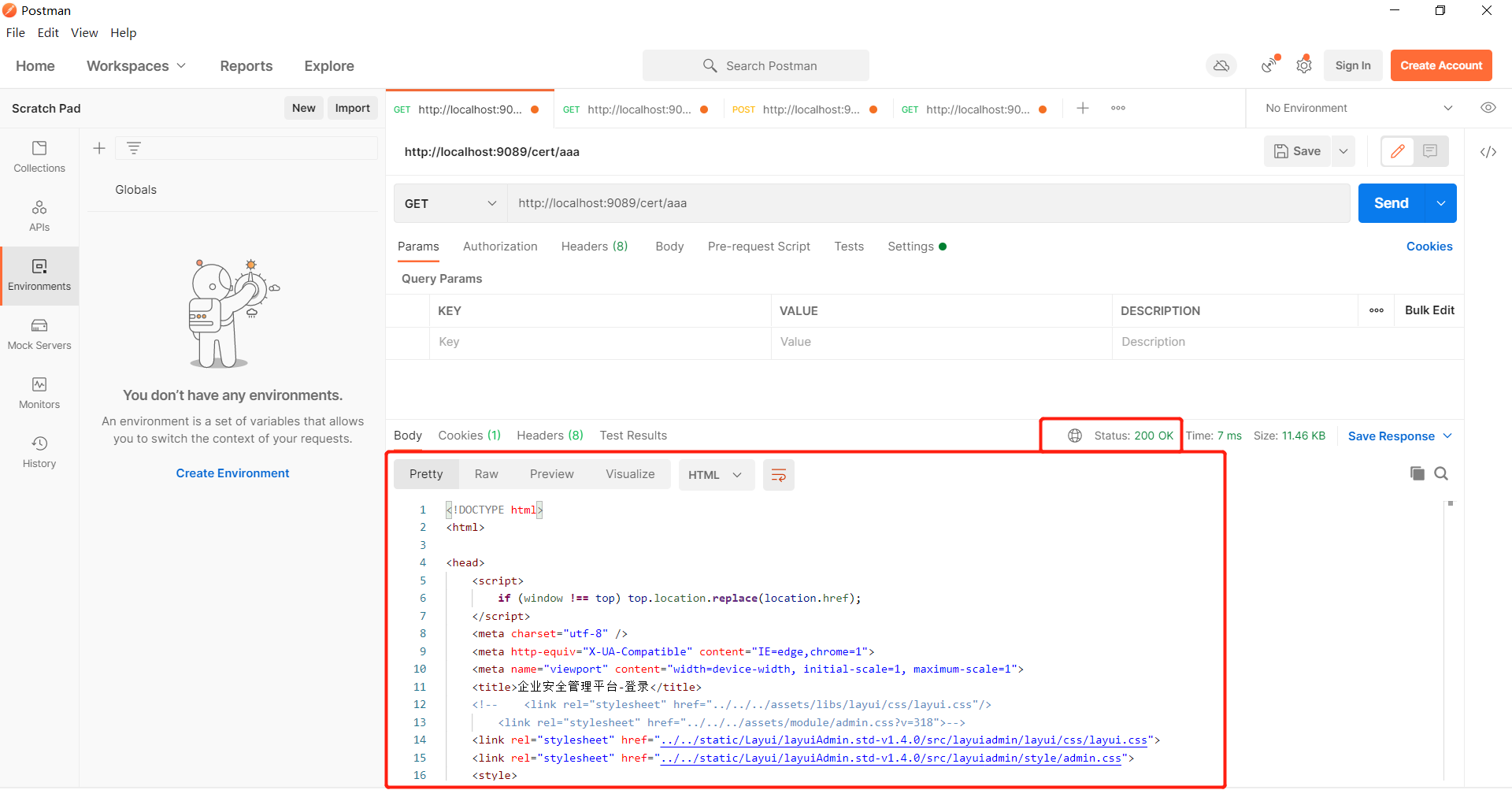Viewport: 1512px width, 790px height.
Task: Expand Send button options arrow
Action: 1441,203
